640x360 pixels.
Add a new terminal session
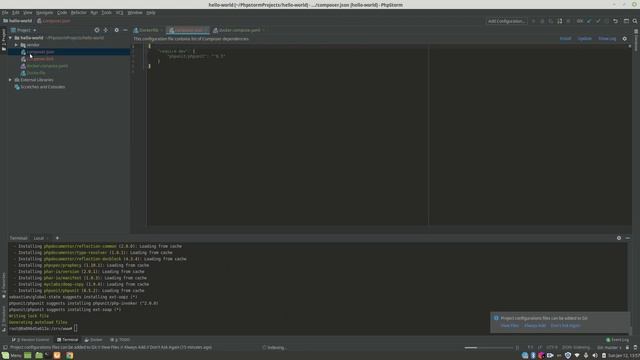57,238
